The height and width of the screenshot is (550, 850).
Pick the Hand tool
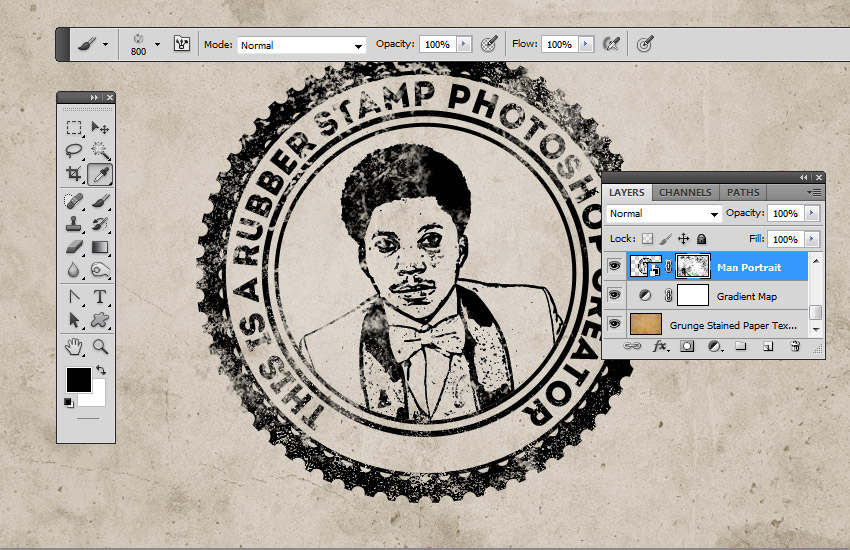click(x=74, y=346)
